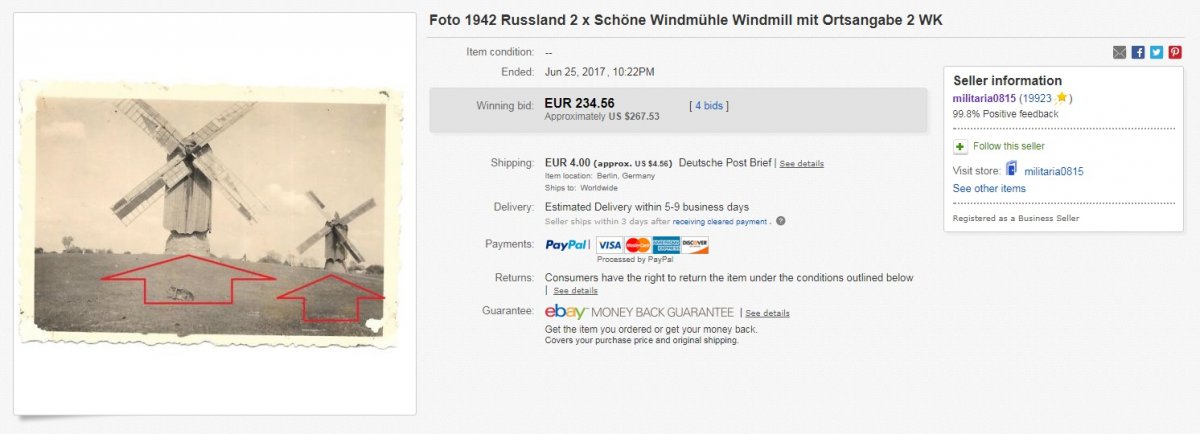See details for Money Back Guarantee
The width and height of the screenshot is (1200, 434).
coord(767,314)
